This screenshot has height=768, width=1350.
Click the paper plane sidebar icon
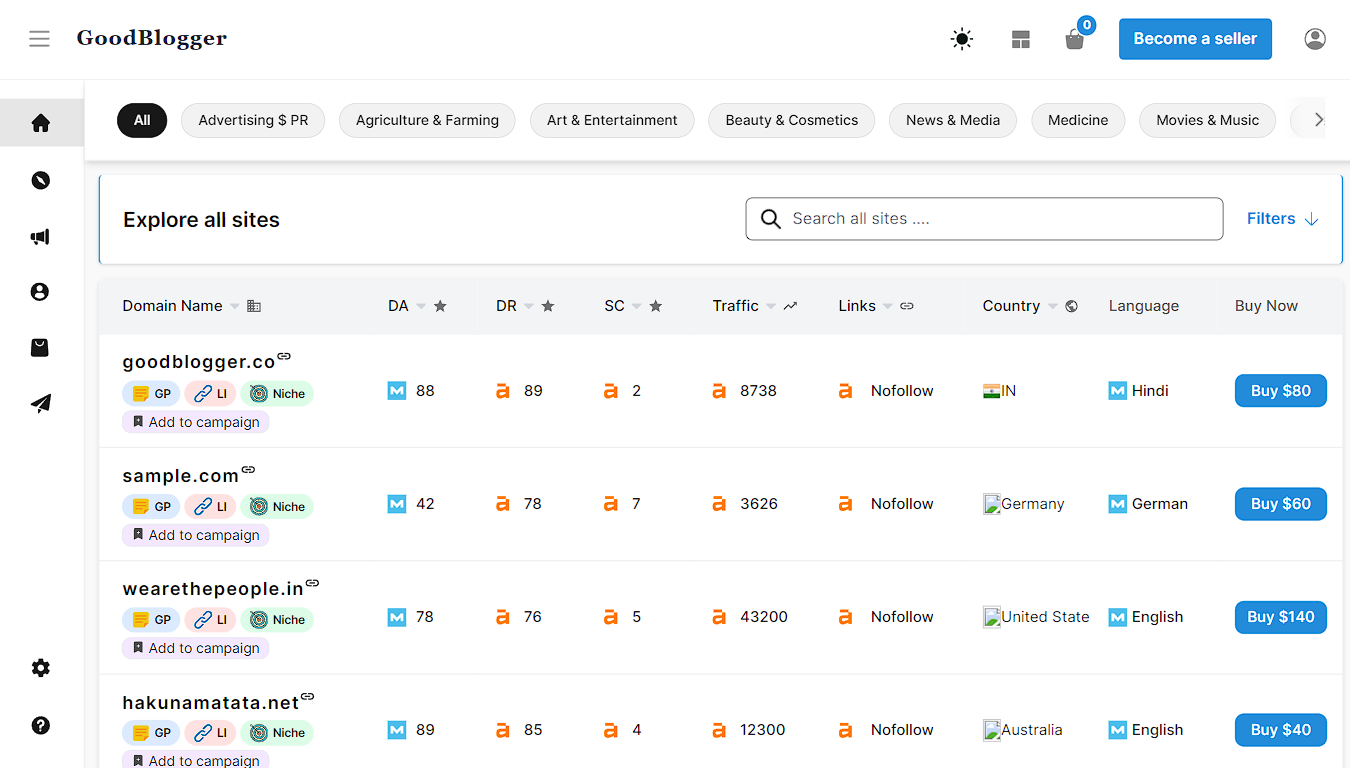point(40,403)
